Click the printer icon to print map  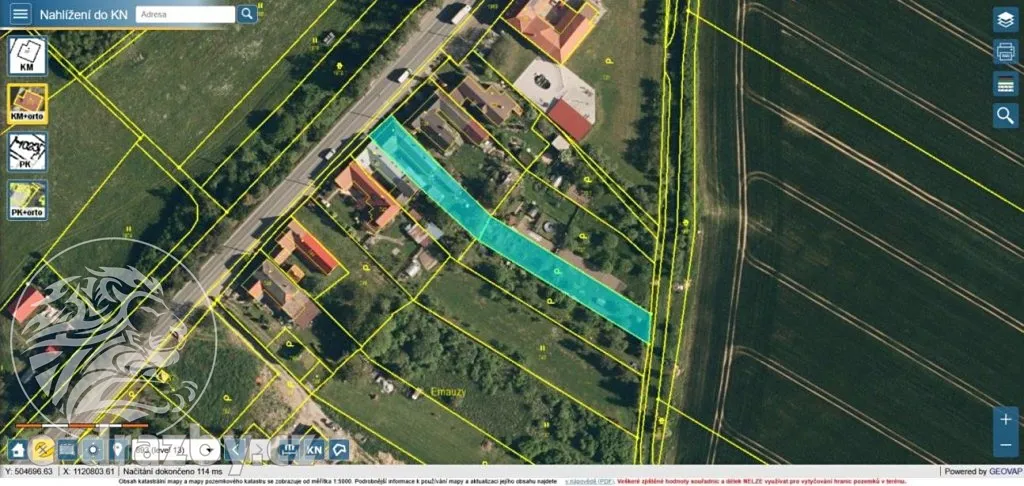1005,52
